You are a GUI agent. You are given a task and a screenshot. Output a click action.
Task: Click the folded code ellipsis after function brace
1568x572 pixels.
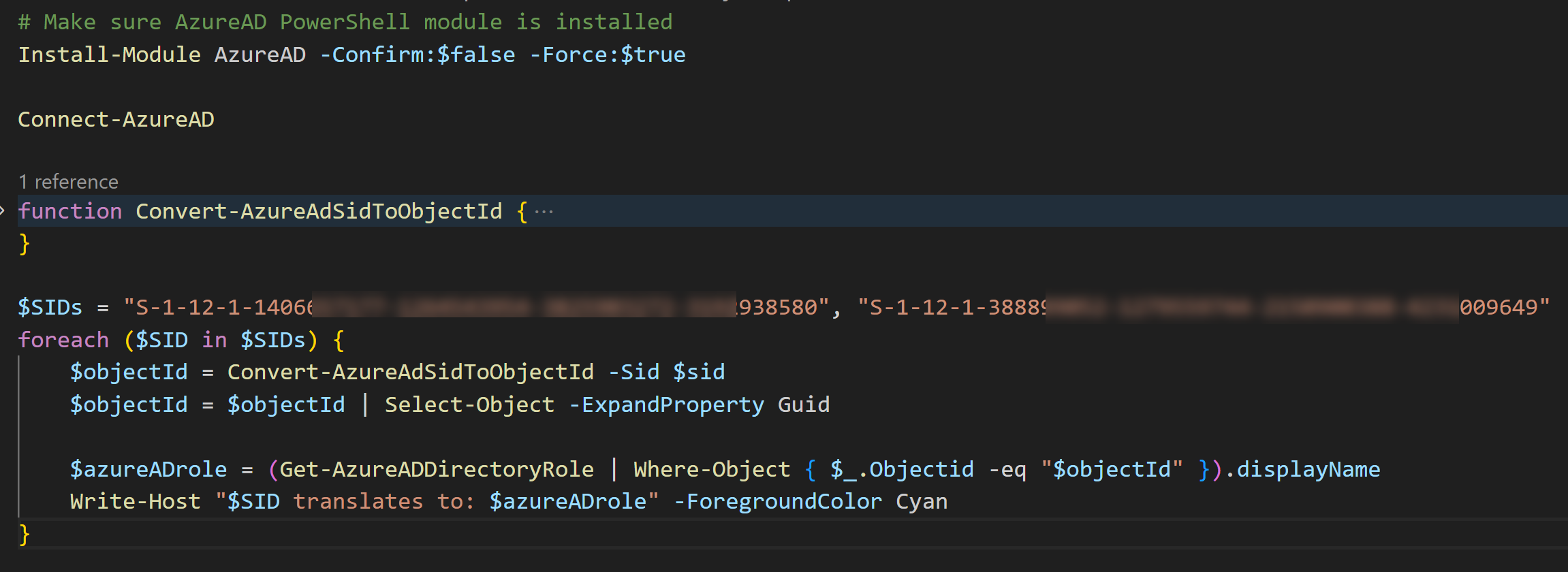(544, 212)
